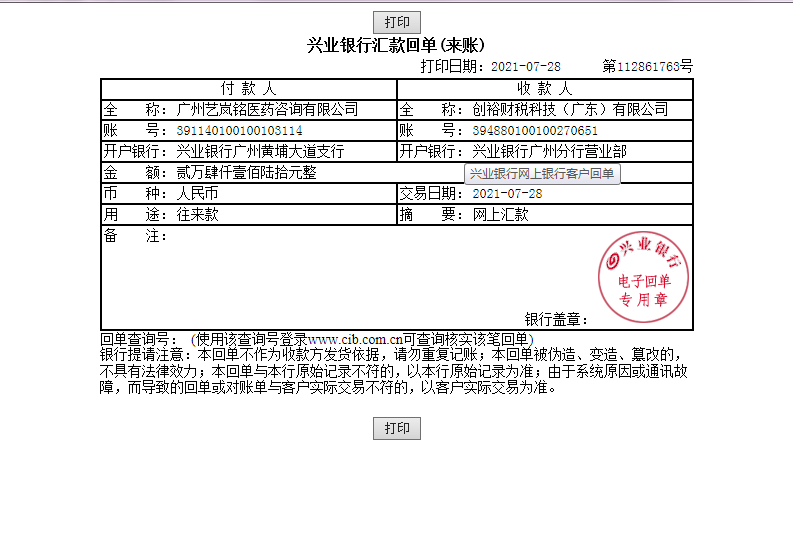This screenshot has width=793, height=533.
Task: Click the bottom 打印 print button
Action: [396, 428]
